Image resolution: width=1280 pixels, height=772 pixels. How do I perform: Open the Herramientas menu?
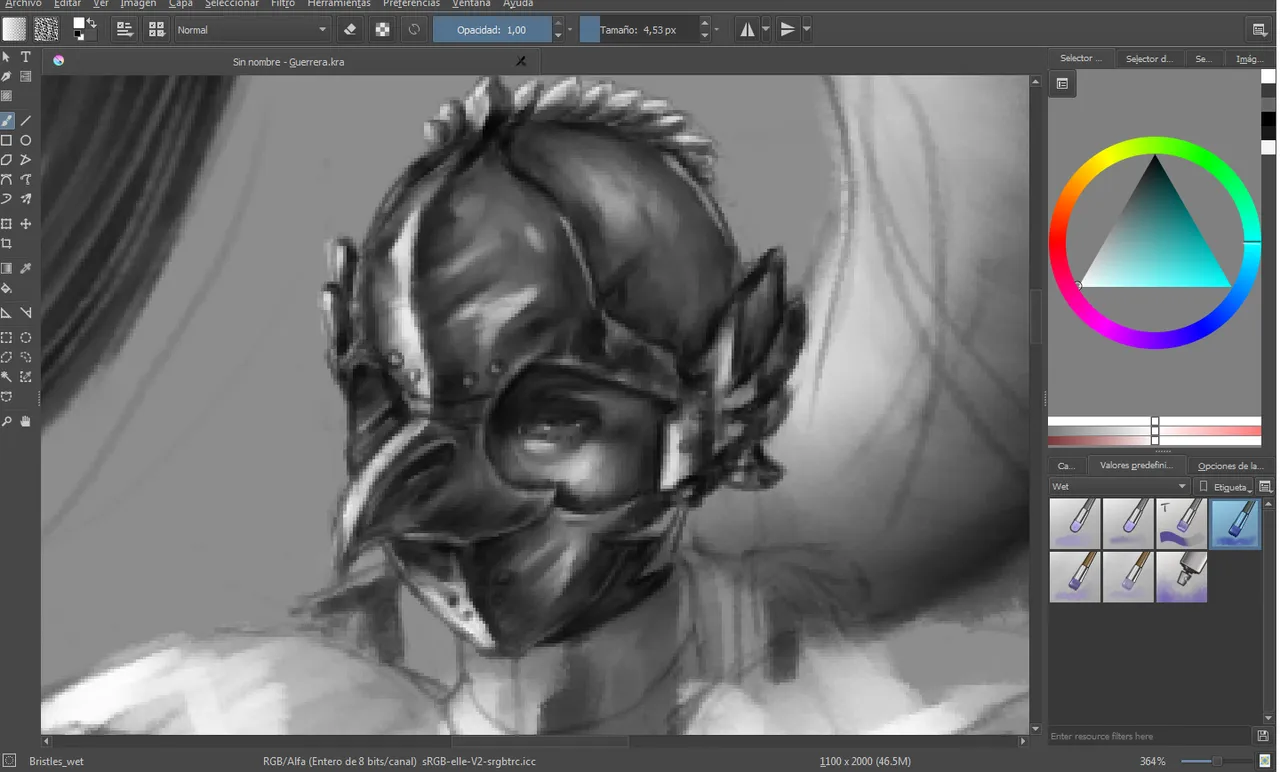click(339, 4)
